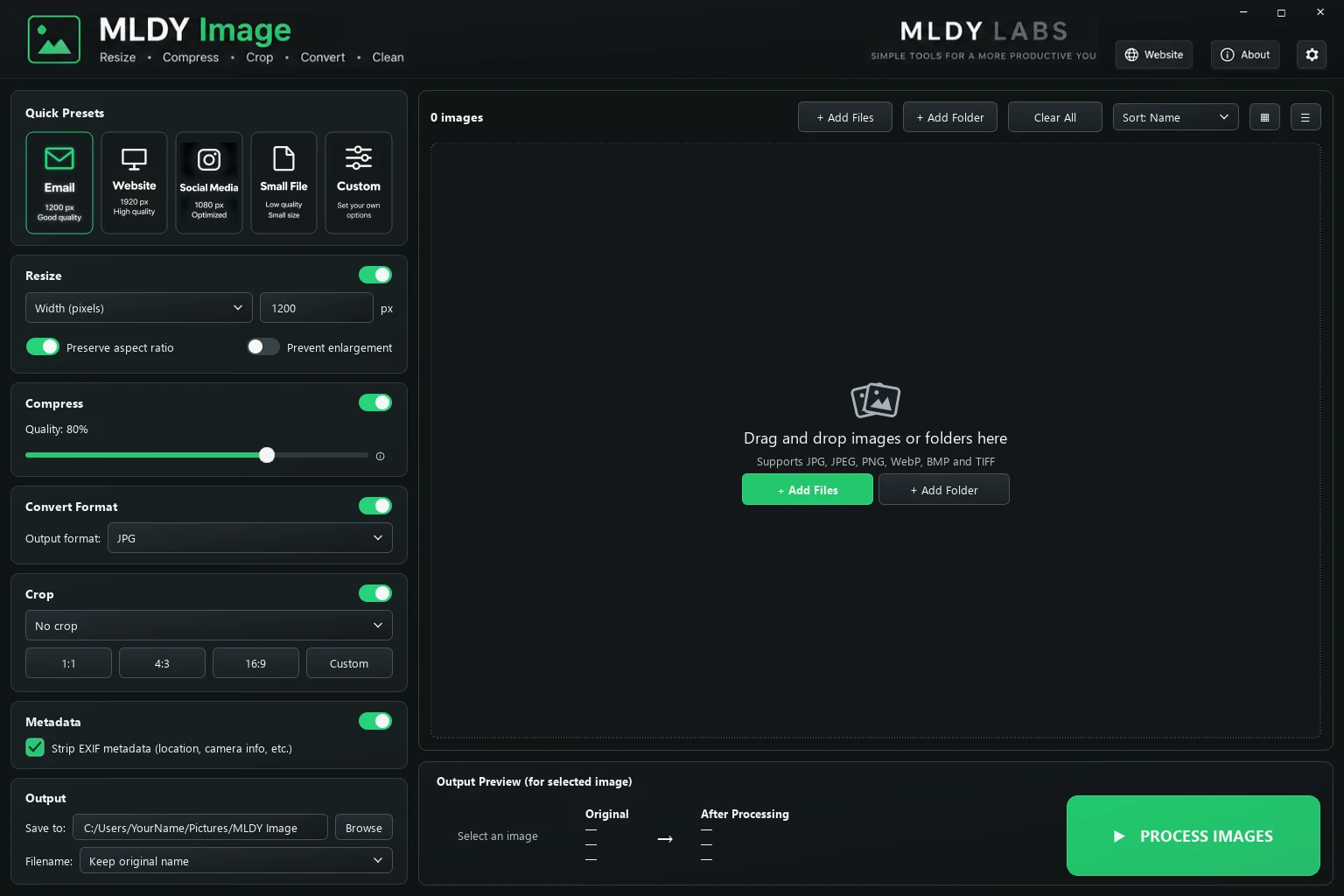Screen dimensions: 1344x896
Task: Open the Sort: Name dropdown
Action: 1175,117
